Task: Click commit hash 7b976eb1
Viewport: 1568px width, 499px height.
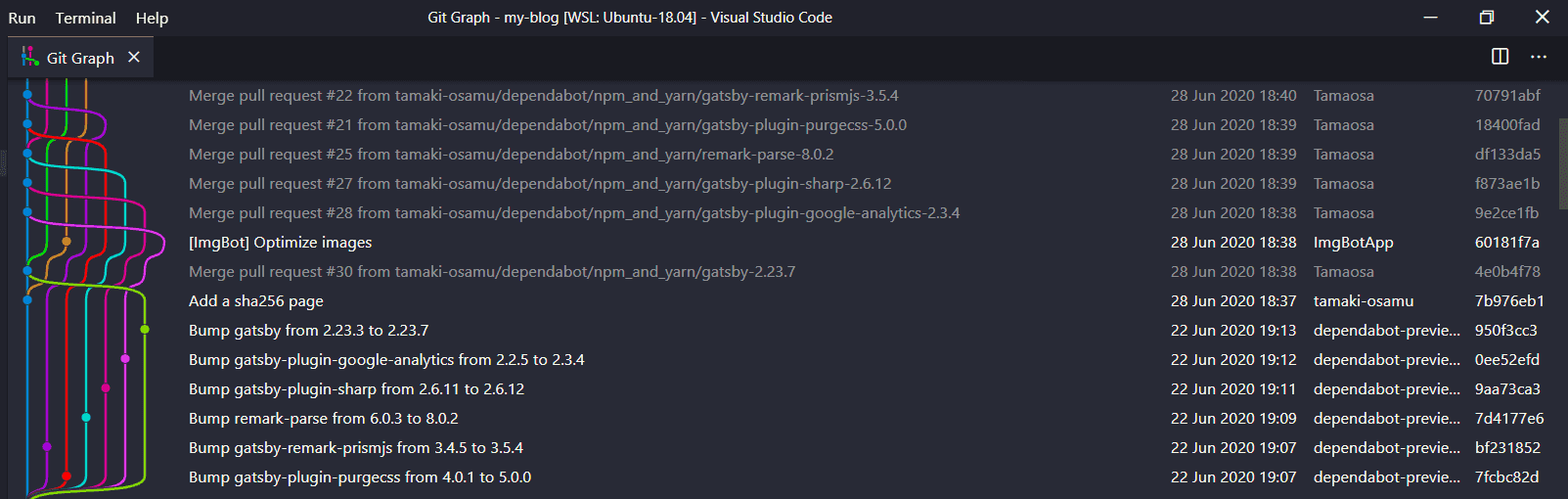Action: 1509,301
